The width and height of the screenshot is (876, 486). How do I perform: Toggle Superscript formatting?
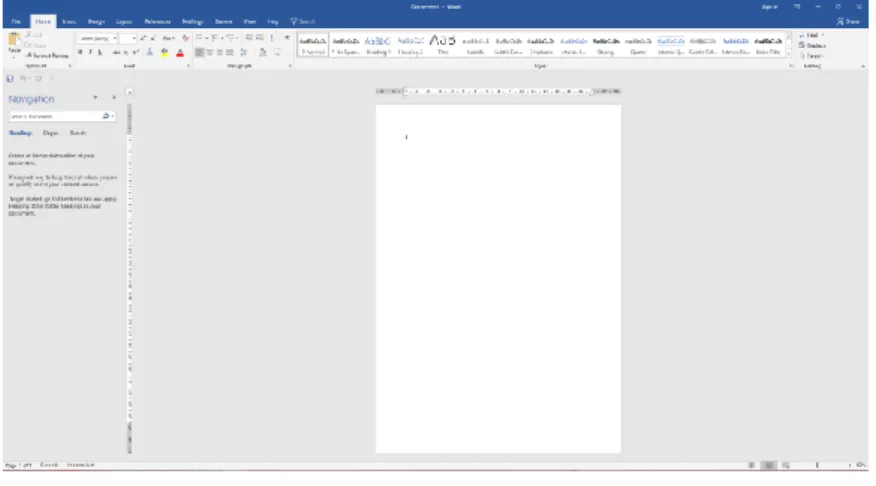point(135,52)
